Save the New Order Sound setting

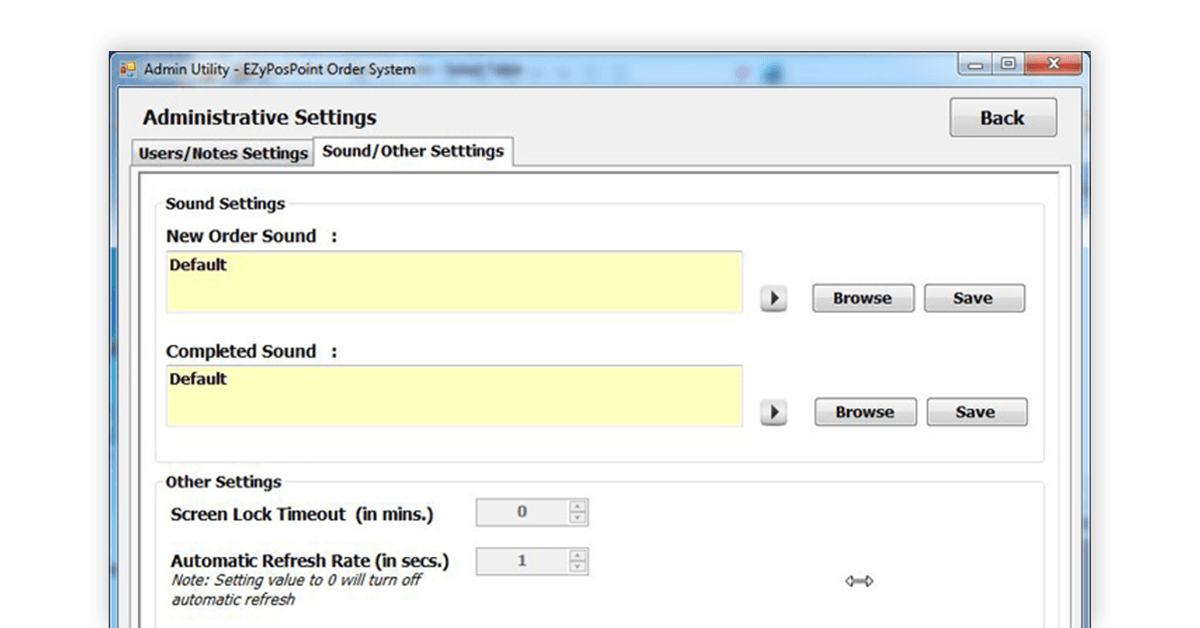click(x=974, y=298)
